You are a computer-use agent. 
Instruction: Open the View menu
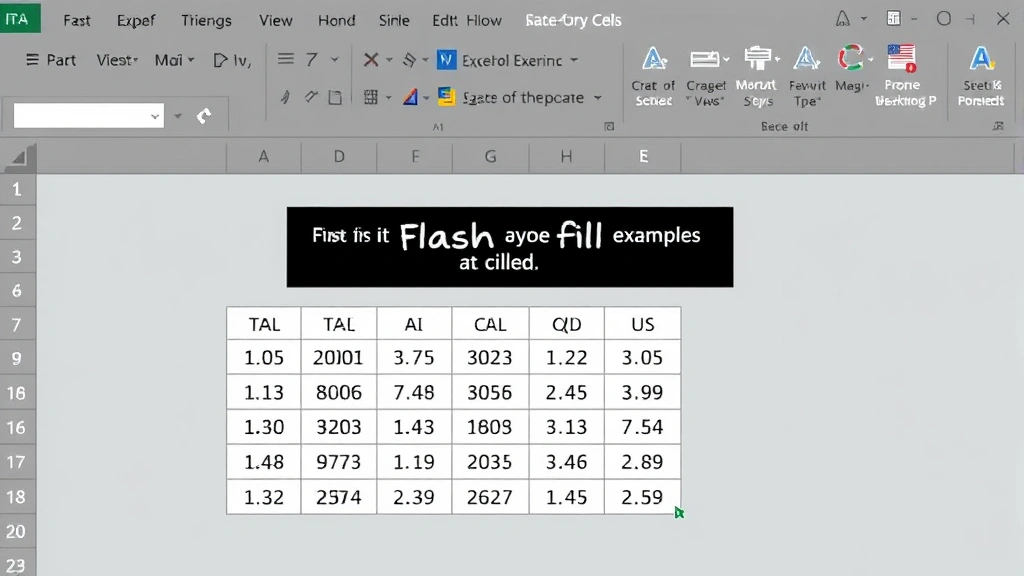(275, 20)
